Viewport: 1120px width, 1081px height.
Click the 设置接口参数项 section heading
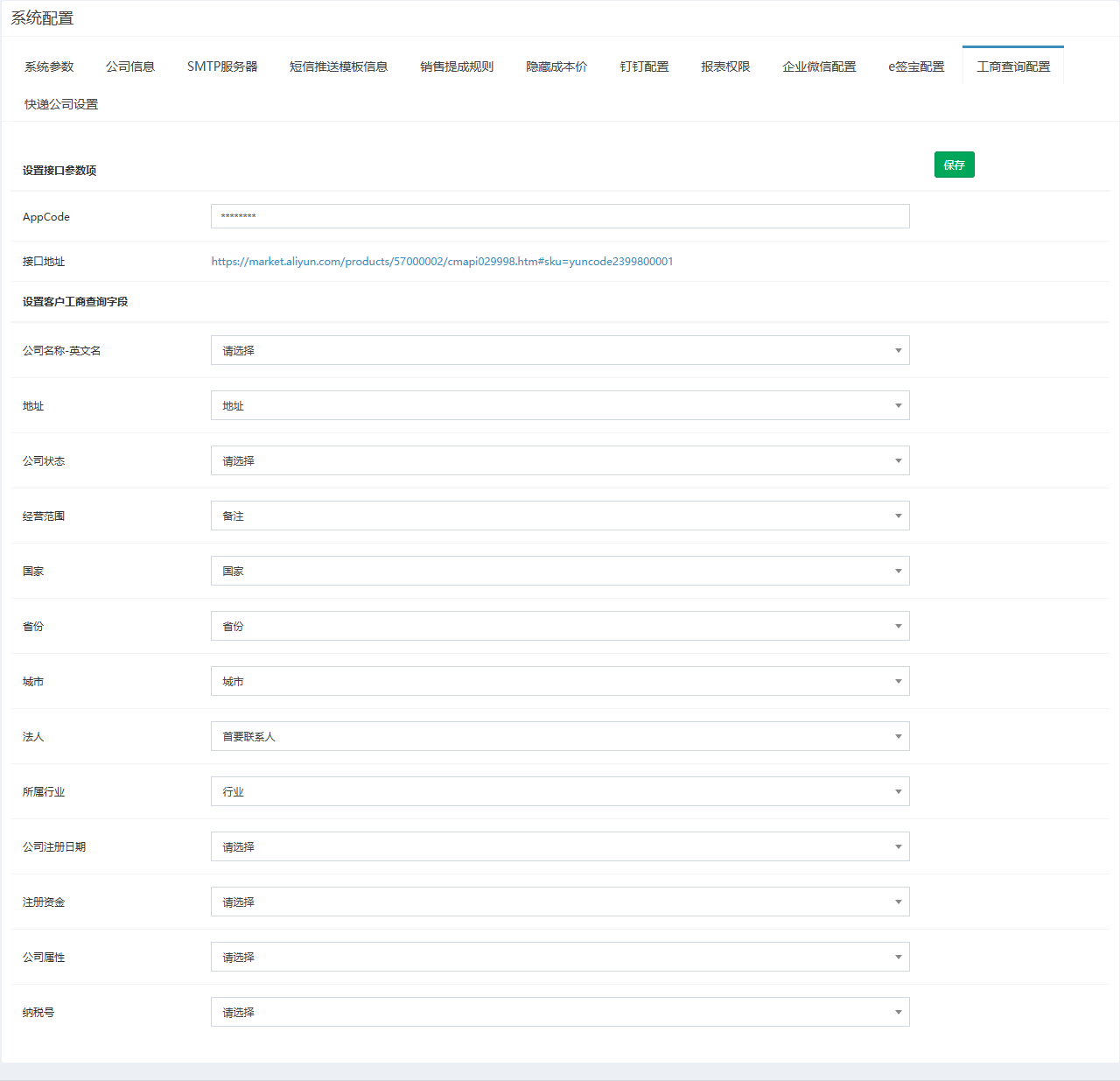coord(59,171)
